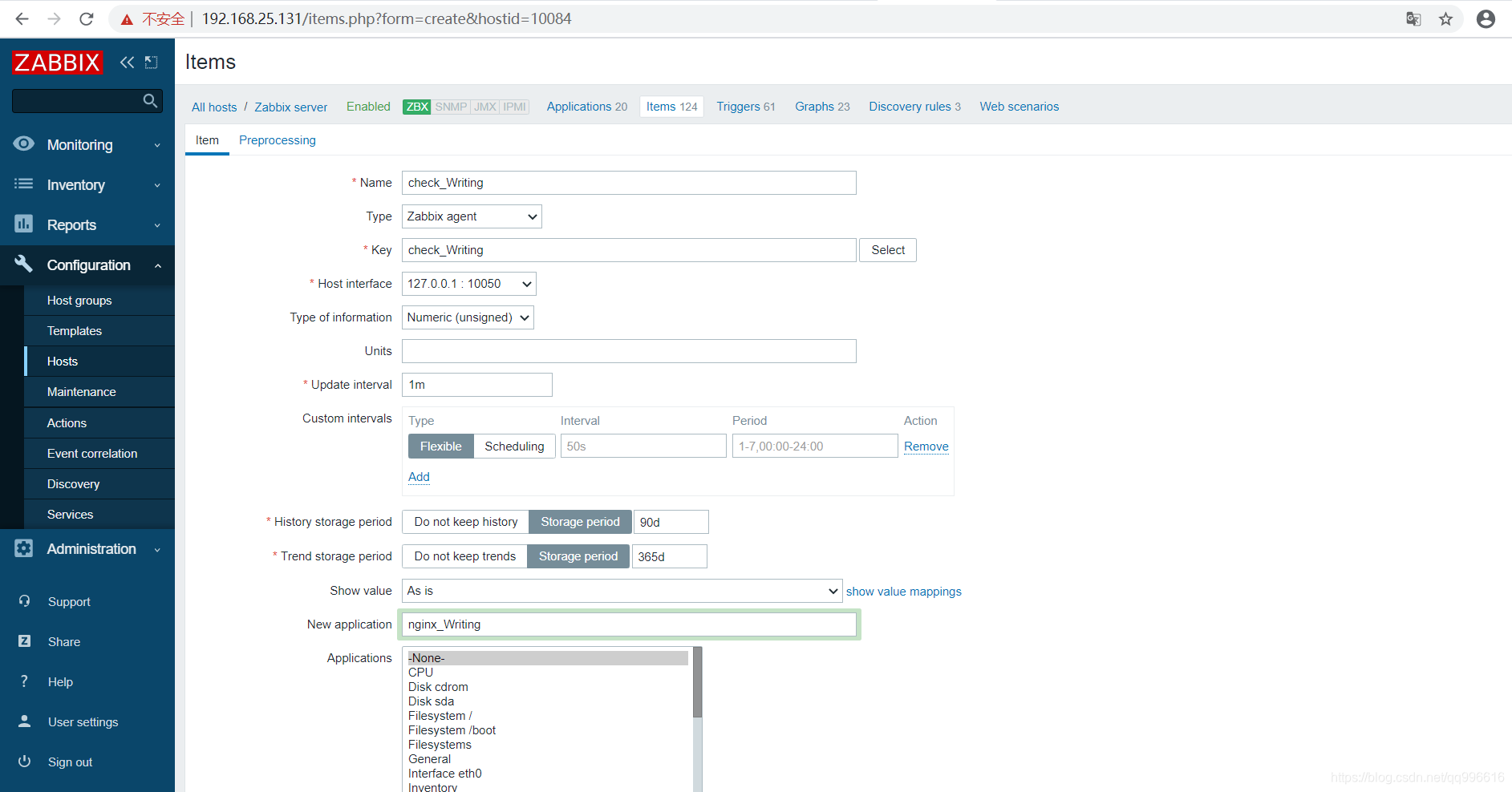The image size is (1512, 792).
Task: Select CPU in Applications list
Action: tap(548, 673)
